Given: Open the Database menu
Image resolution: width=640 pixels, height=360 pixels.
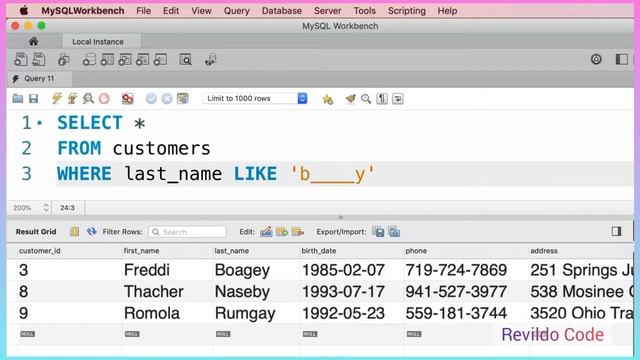Looking at the screenshot, I should pyautogui.click(x=282, y=11).
